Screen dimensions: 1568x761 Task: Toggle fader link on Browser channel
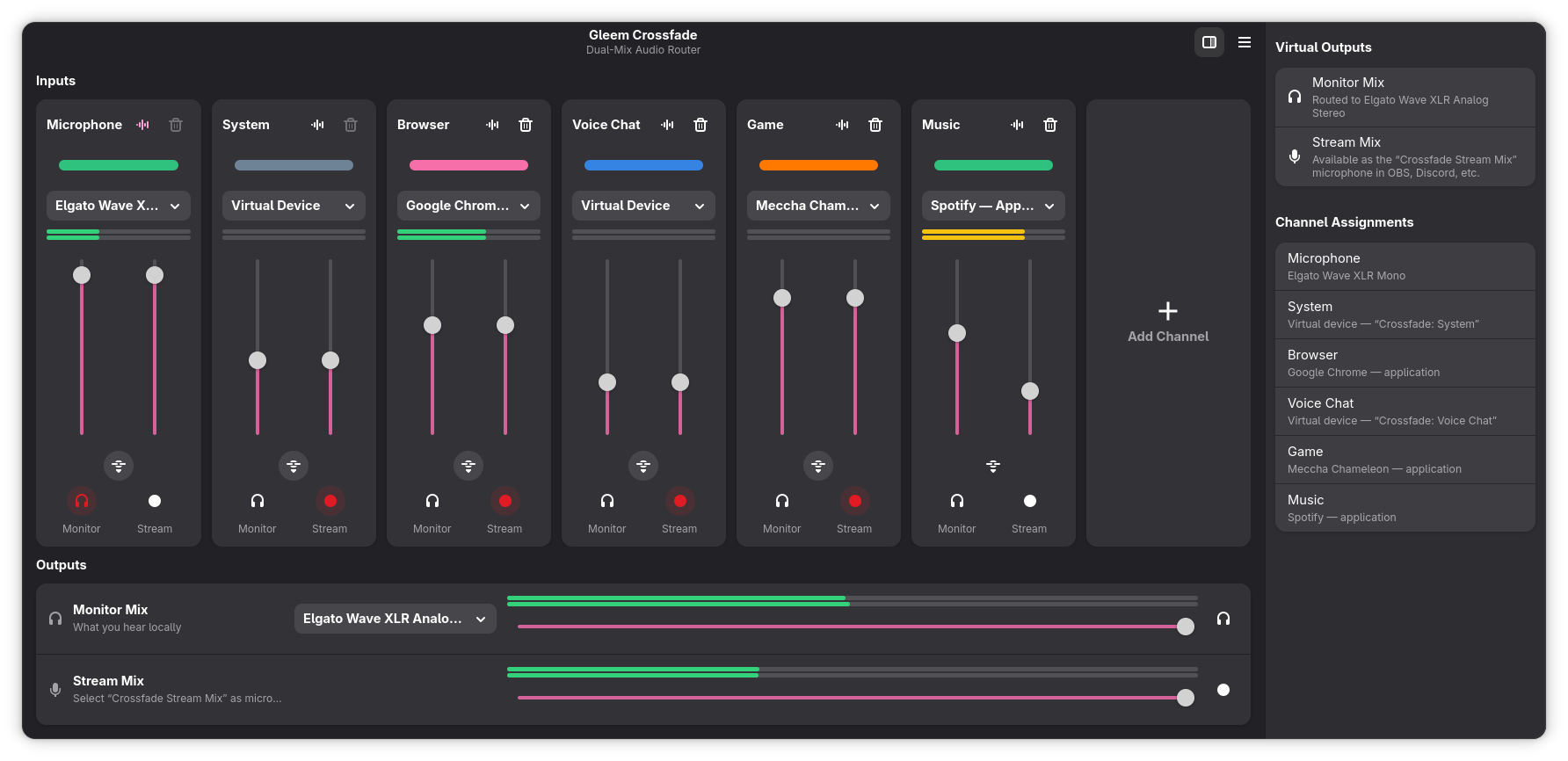(468, 466)
